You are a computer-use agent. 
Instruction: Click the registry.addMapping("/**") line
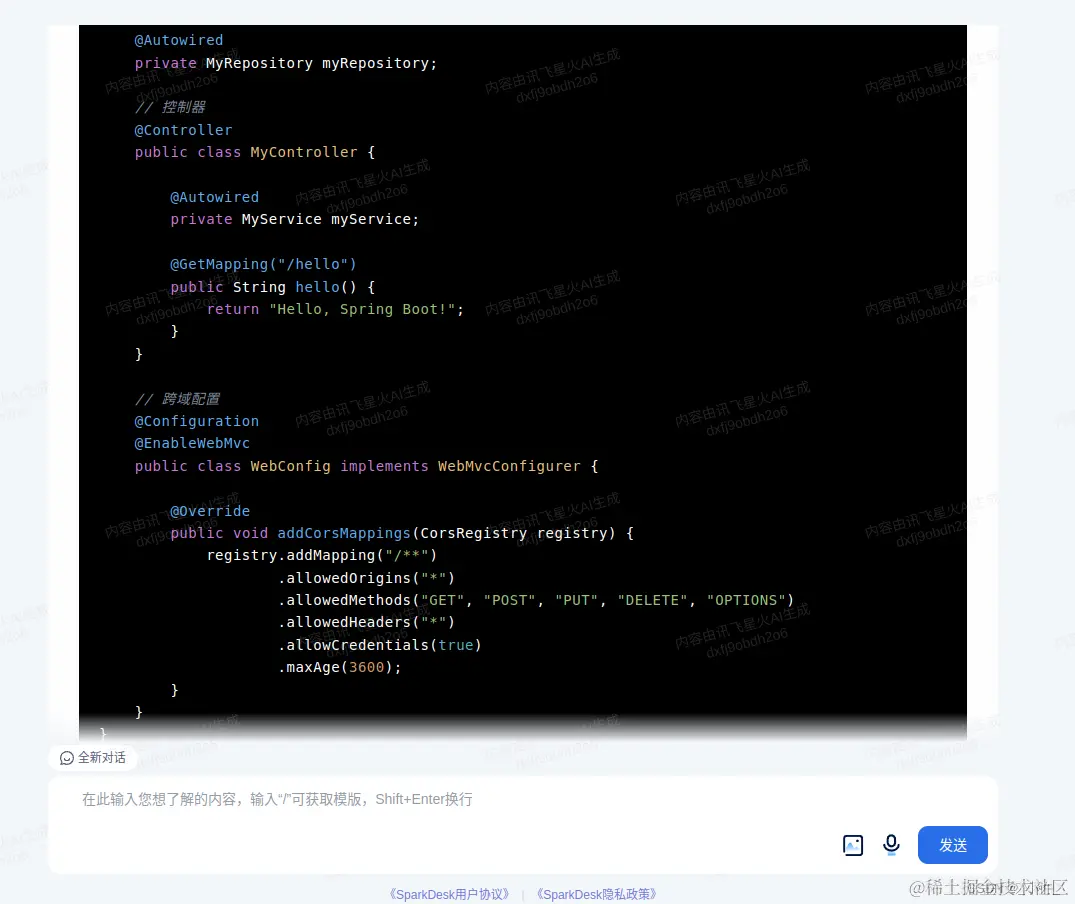pyautogui.click(x=322, y=555)
